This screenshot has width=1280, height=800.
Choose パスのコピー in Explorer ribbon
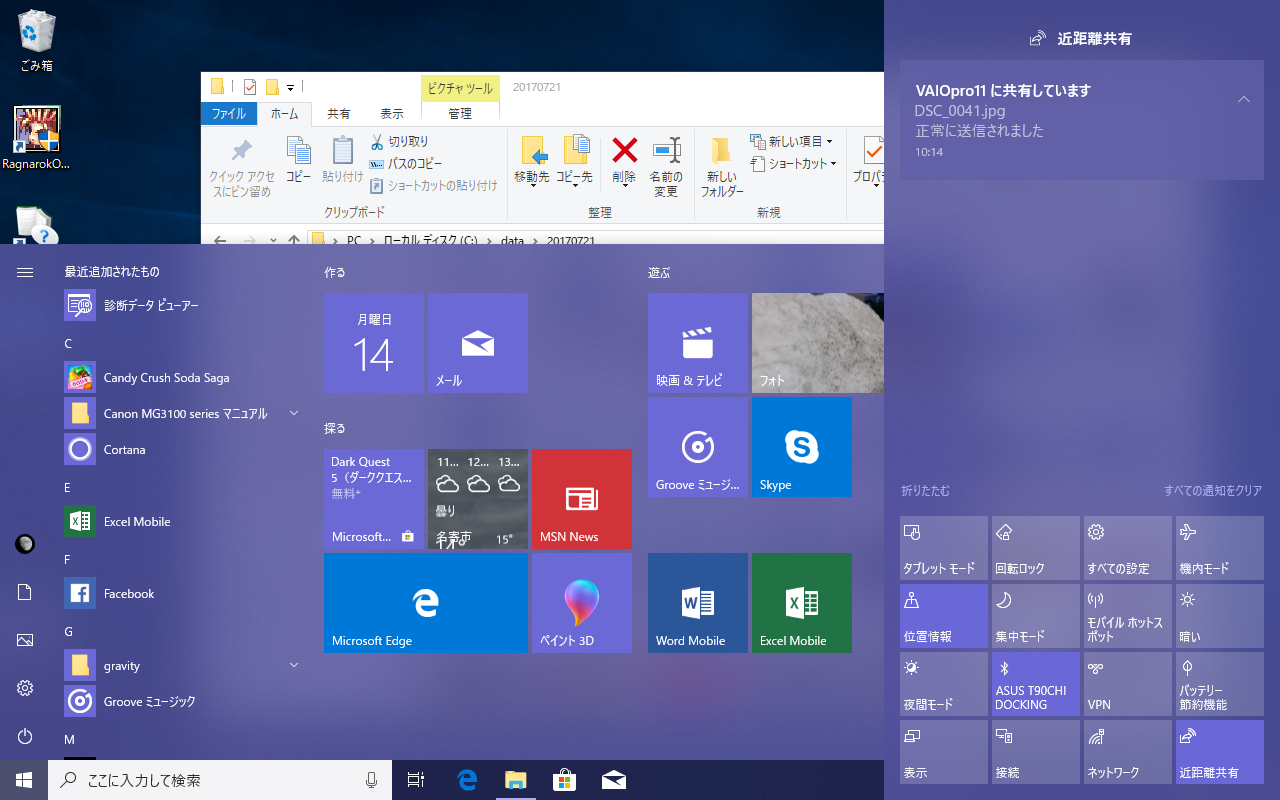pos(406,164)
